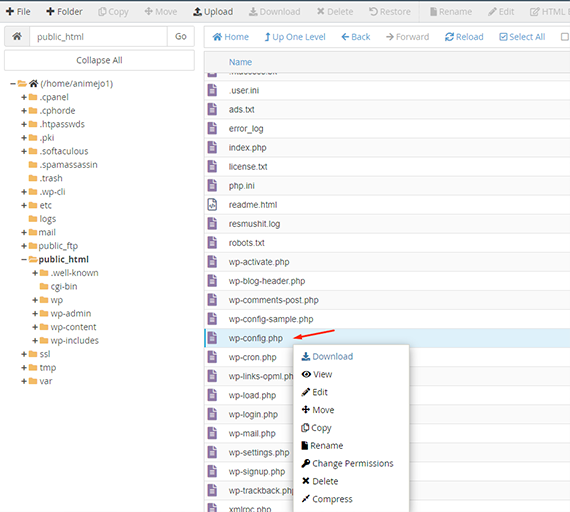570x512 pixels.
Task: Click the Move toolbar button
Action: pos(161,12)
